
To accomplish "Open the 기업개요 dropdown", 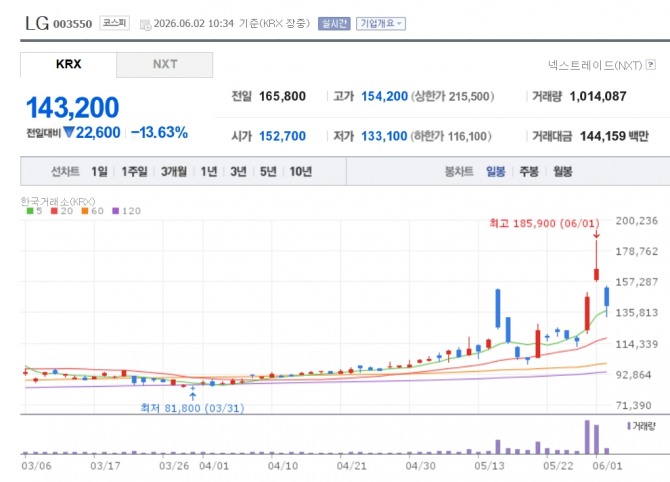I will pyautogui.click(x=381, y=24).
